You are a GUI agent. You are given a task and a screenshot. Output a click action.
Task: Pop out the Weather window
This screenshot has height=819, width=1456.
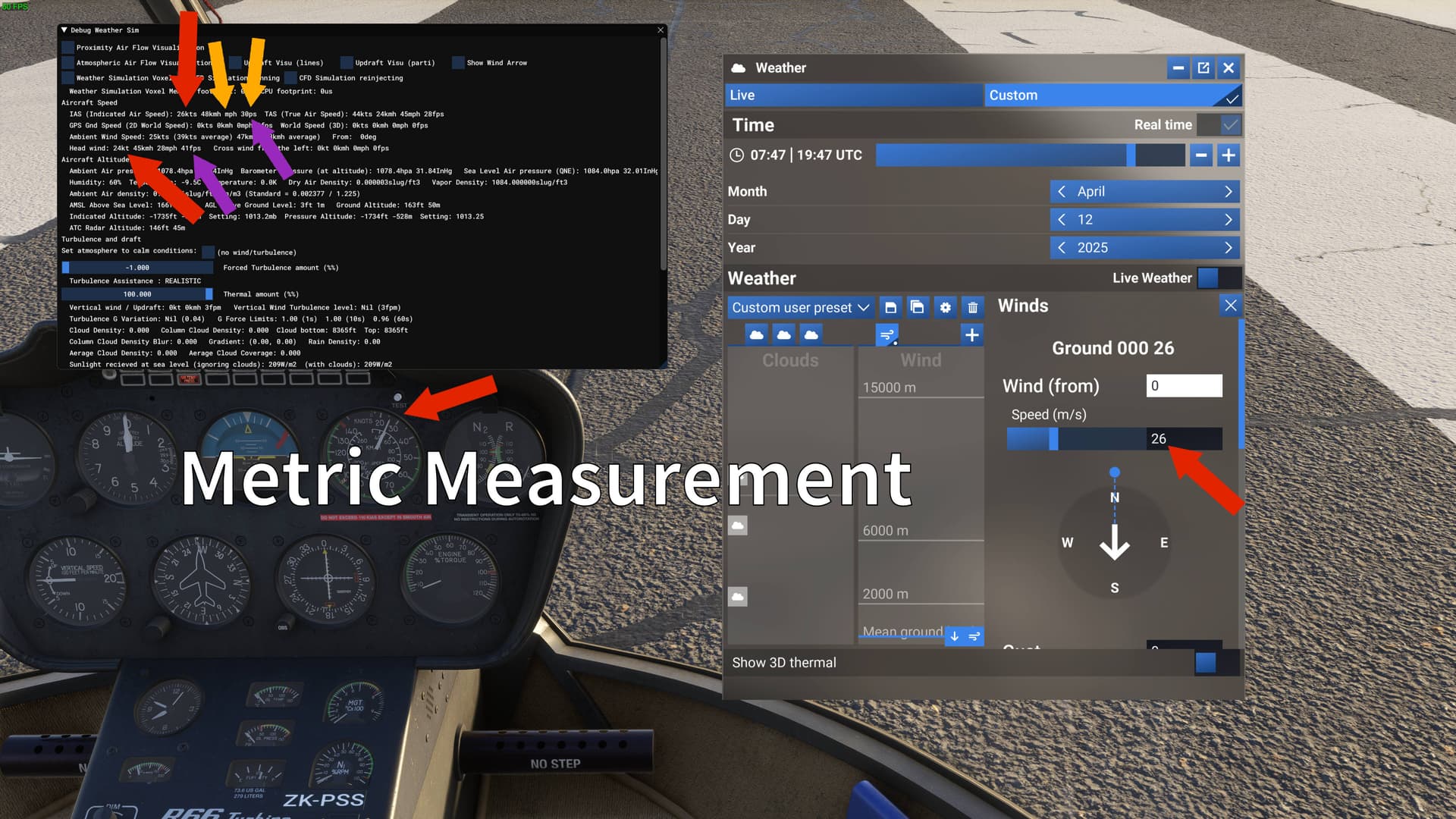tap(1203, 68)
